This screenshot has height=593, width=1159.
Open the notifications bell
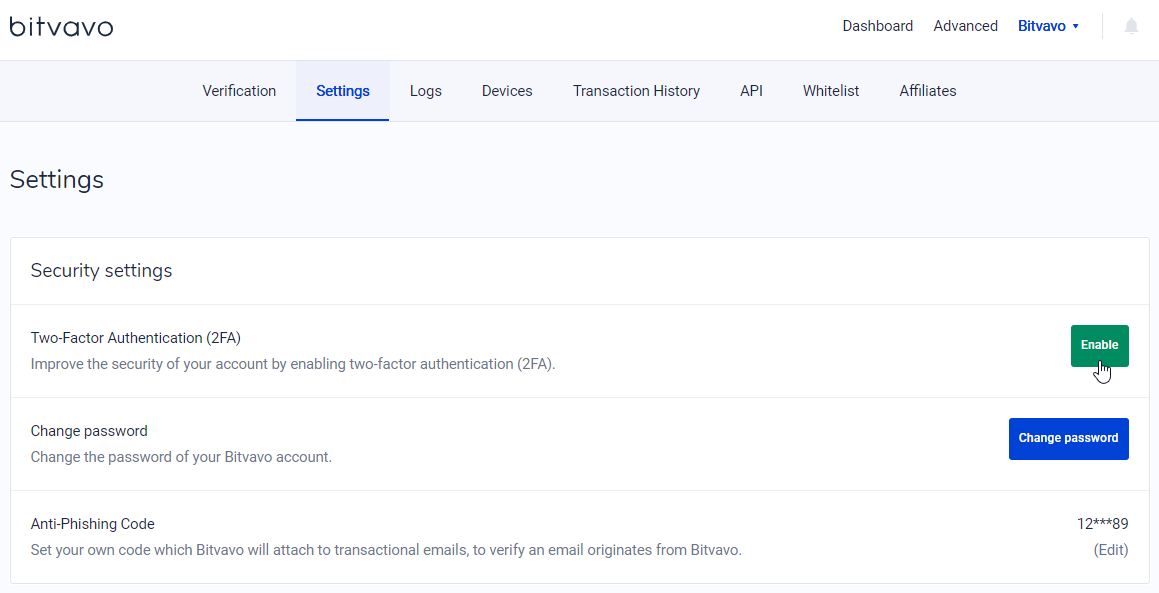click(1131, 26)
